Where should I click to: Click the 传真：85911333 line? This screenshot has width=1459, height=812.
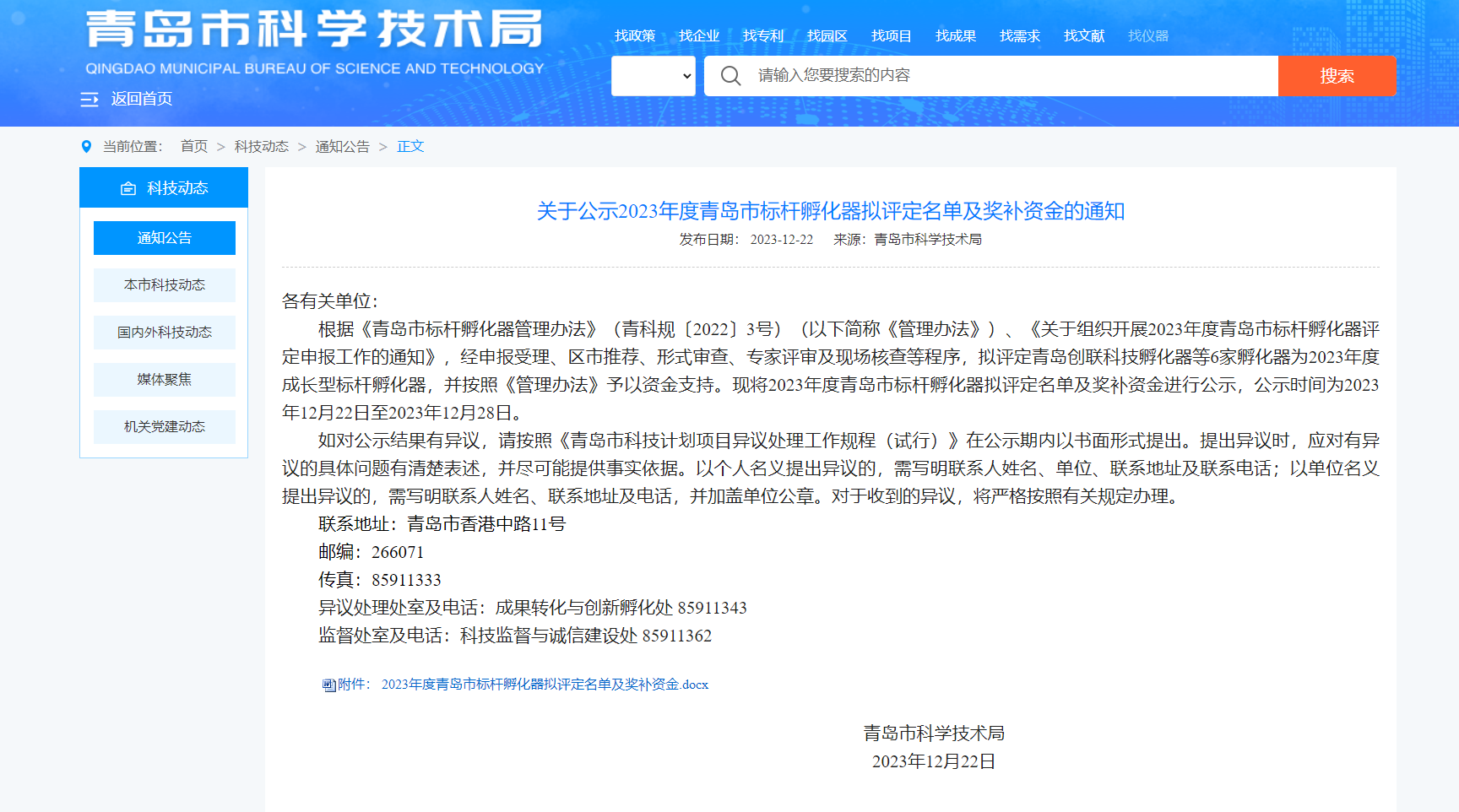pos(380,580)
